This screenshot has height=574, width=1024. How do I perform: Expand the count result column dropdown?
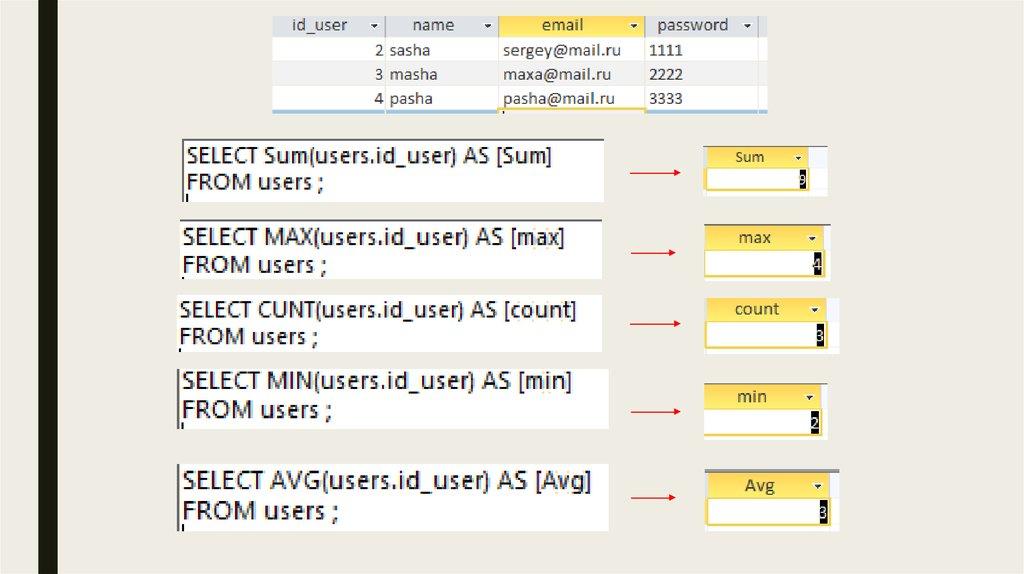coord(816,310)
